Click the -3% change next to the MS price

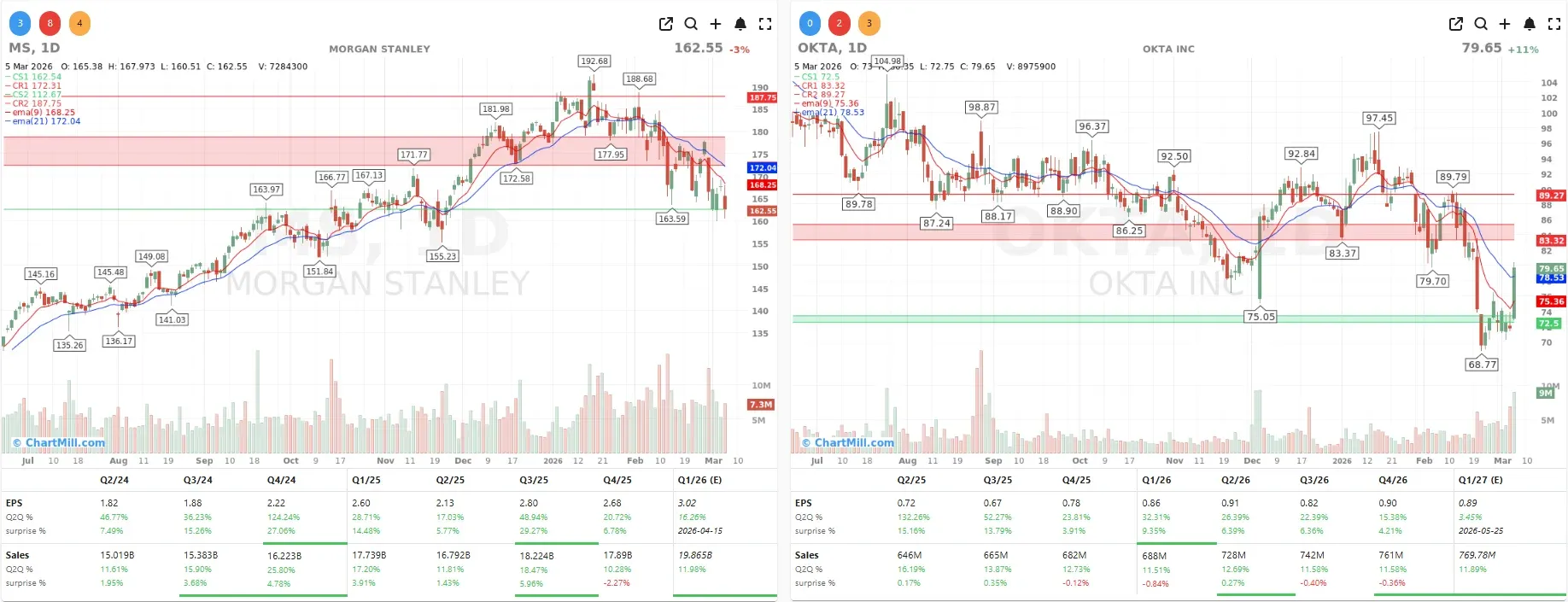(x=740, y=50)
